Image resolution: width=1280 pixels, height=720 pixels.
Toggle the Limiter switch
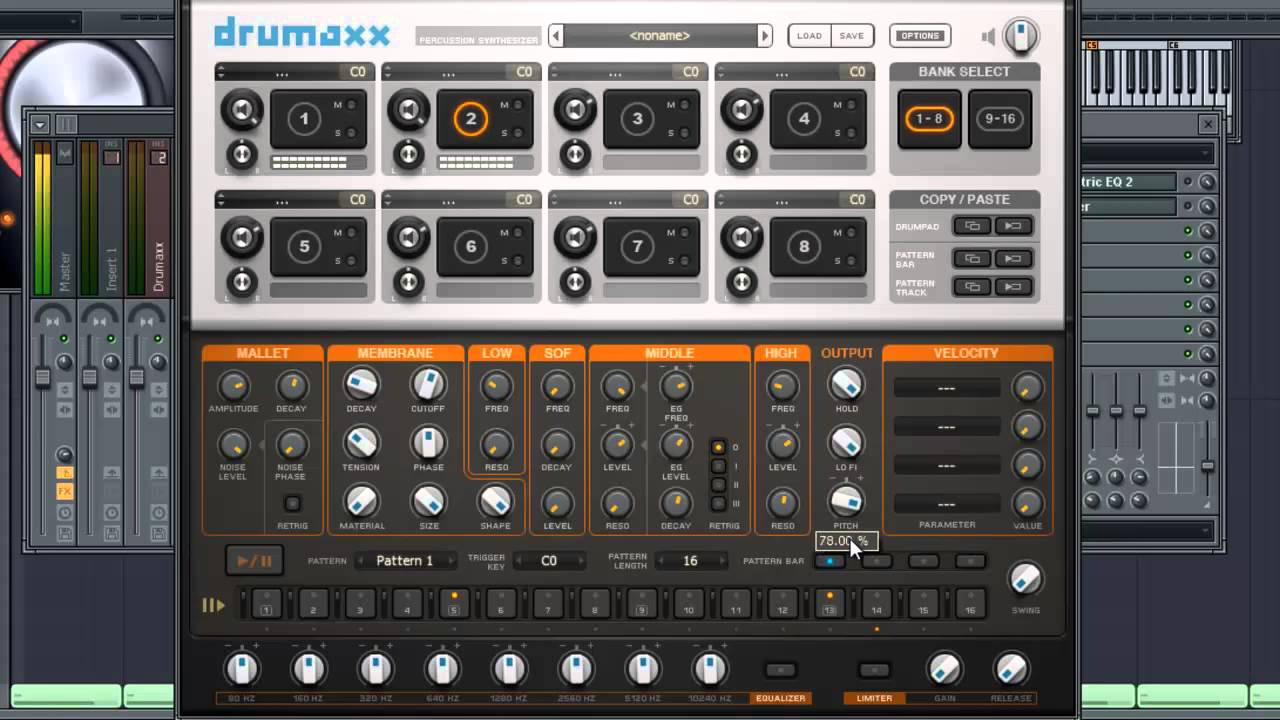click(874, 671)
